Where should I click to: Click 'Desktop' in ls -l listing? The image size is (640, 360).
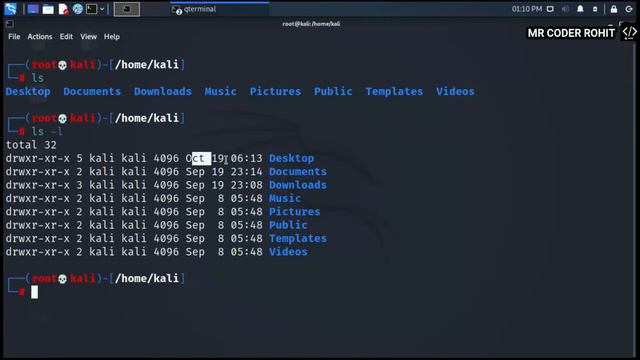coord(291,158)
